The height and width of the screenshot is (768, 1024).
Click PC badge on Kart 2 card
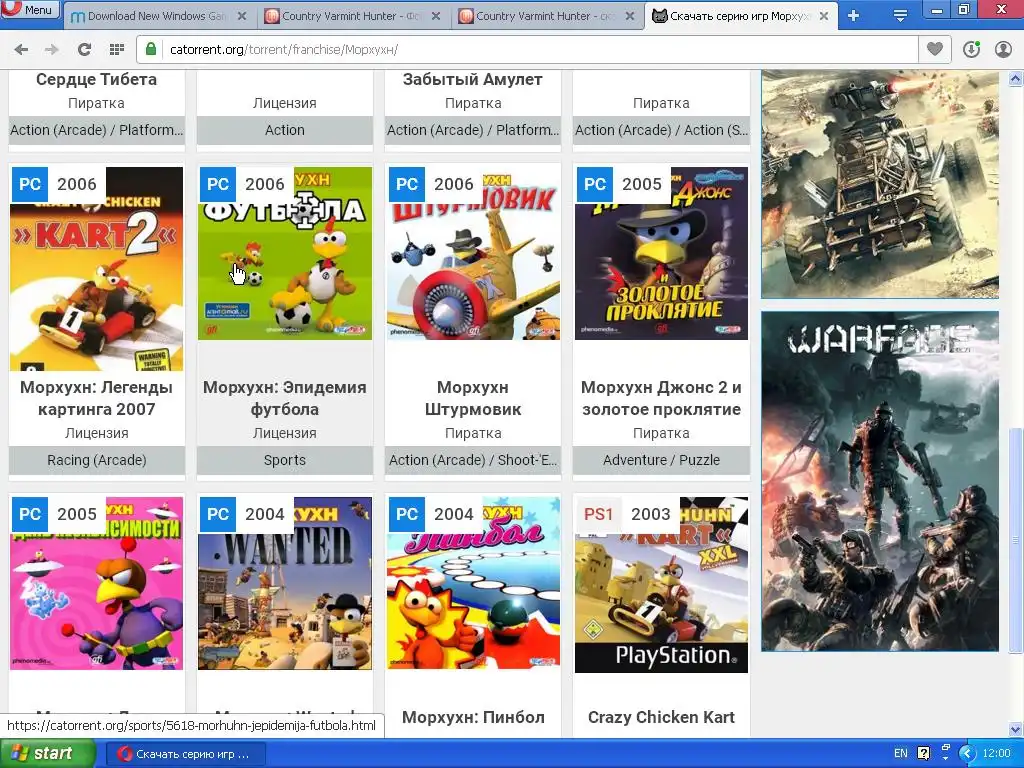tap(30, 184)
